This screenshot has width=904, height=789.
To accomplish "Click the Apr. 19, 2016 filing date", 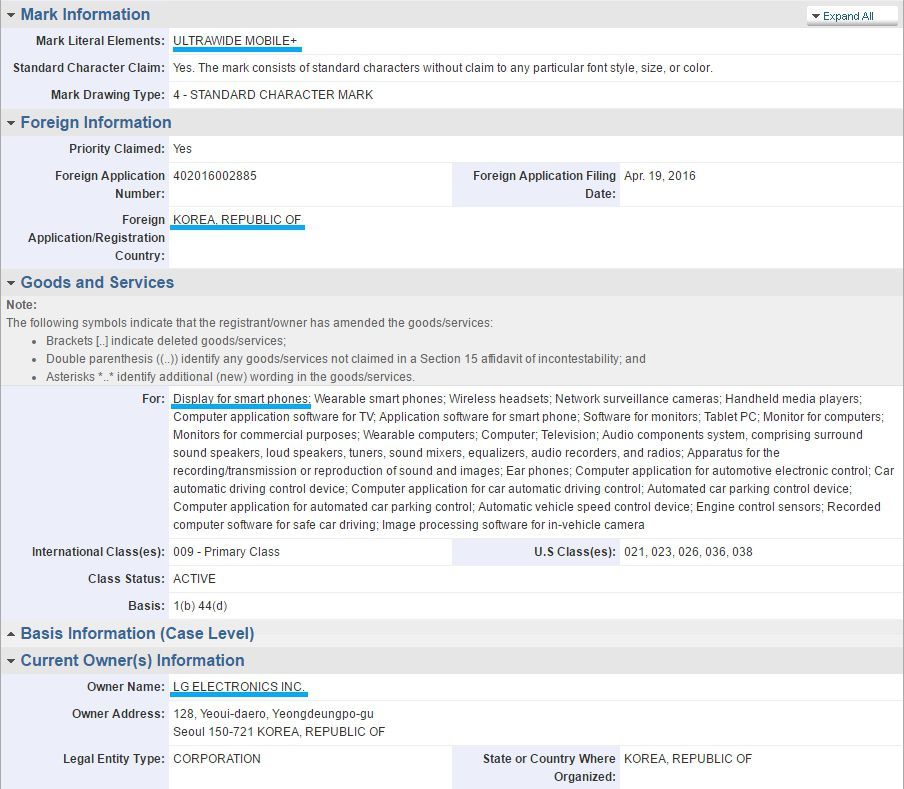I will coord(659,176).
